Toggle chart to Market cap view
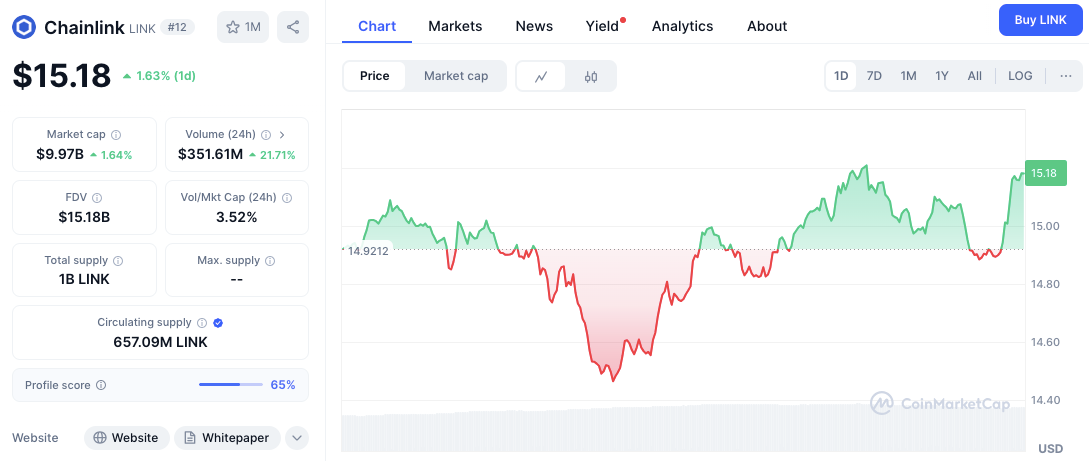This screenshot has height=461, width=1089. [x=456, y=76]
